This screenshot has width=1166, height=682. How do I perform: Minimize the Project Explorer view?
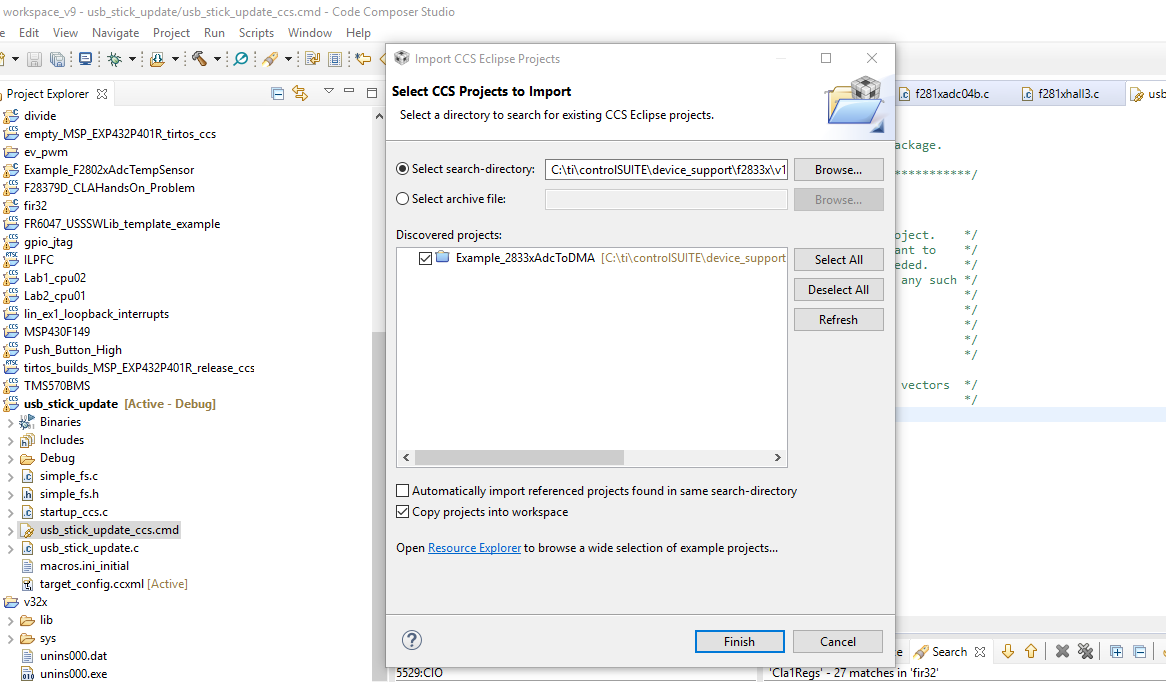[x=349, y=91]
